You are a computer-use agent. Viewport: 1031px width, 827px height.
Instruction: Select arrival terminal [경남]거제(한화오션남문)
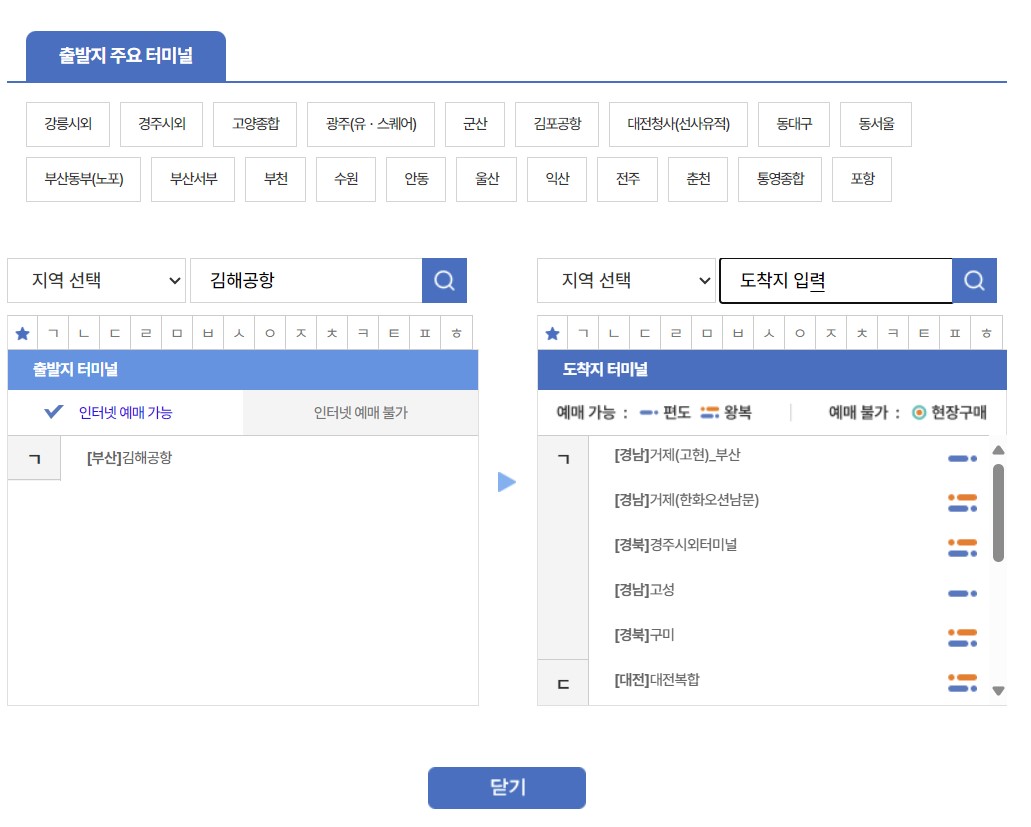(x=686, y=500)
